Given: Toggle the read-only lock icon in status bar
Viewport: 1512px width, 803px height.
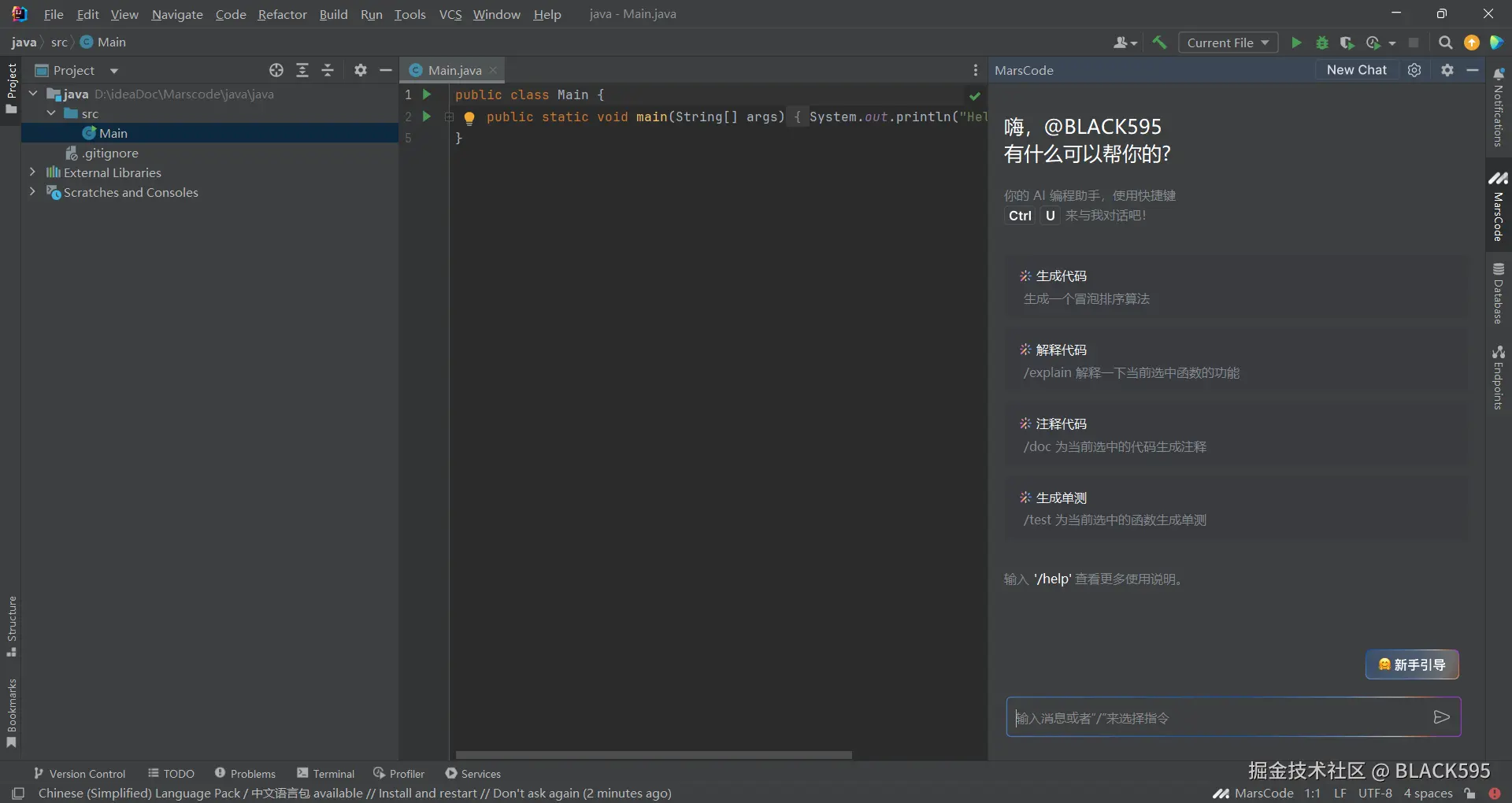Looking at the screenshot, I should [1469, 794].
